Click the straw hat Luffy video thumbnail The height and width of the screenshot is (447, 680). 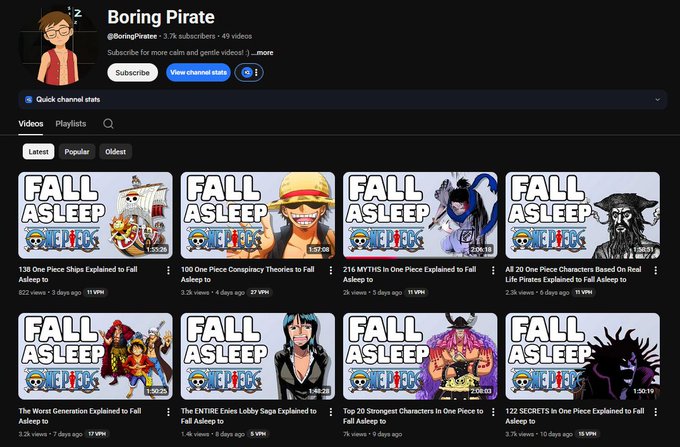258,215
